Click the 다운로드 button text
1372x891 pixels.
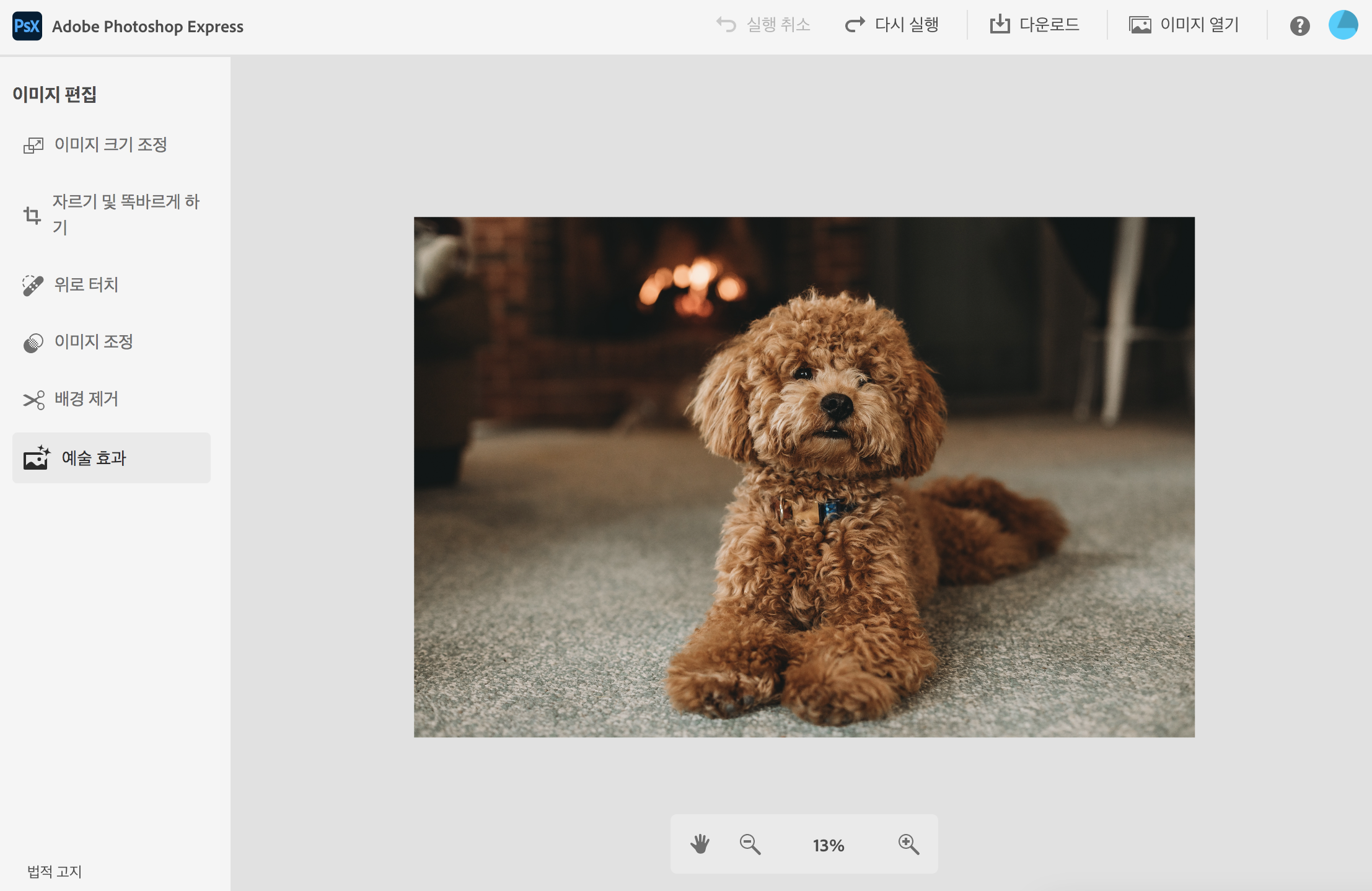[1049, 25]
